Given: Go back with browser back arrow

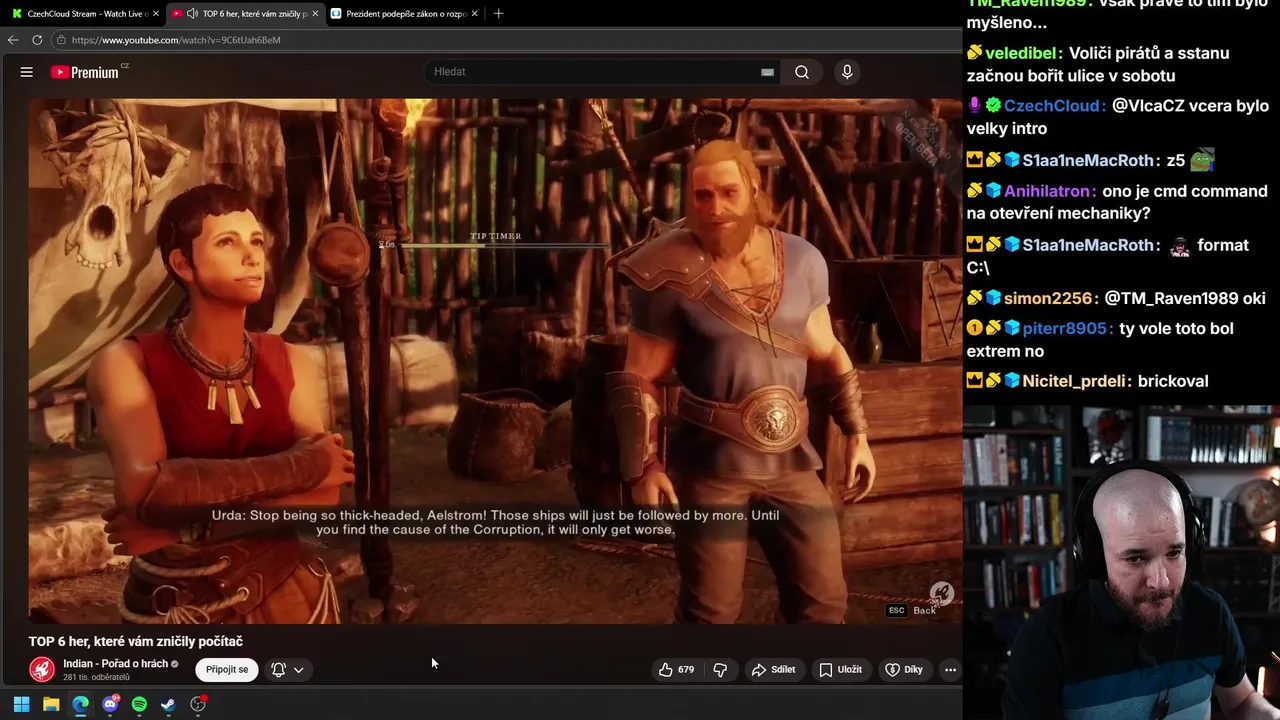Looking at the screenshot, I should 13,40.
